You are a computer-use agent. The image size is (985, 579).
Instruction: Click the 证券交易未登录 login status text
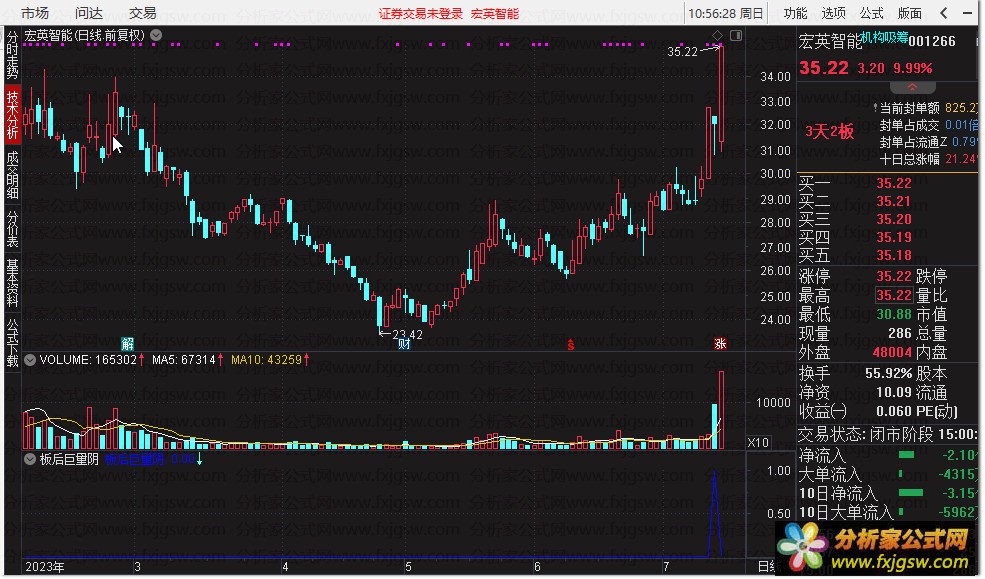click(420, 13)
